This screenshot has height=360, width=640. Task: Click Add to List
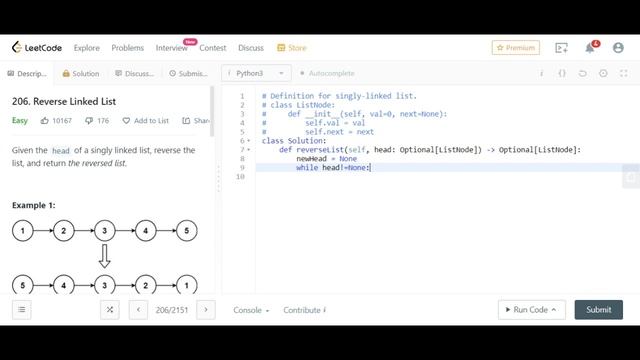click(x=145, y=121)
